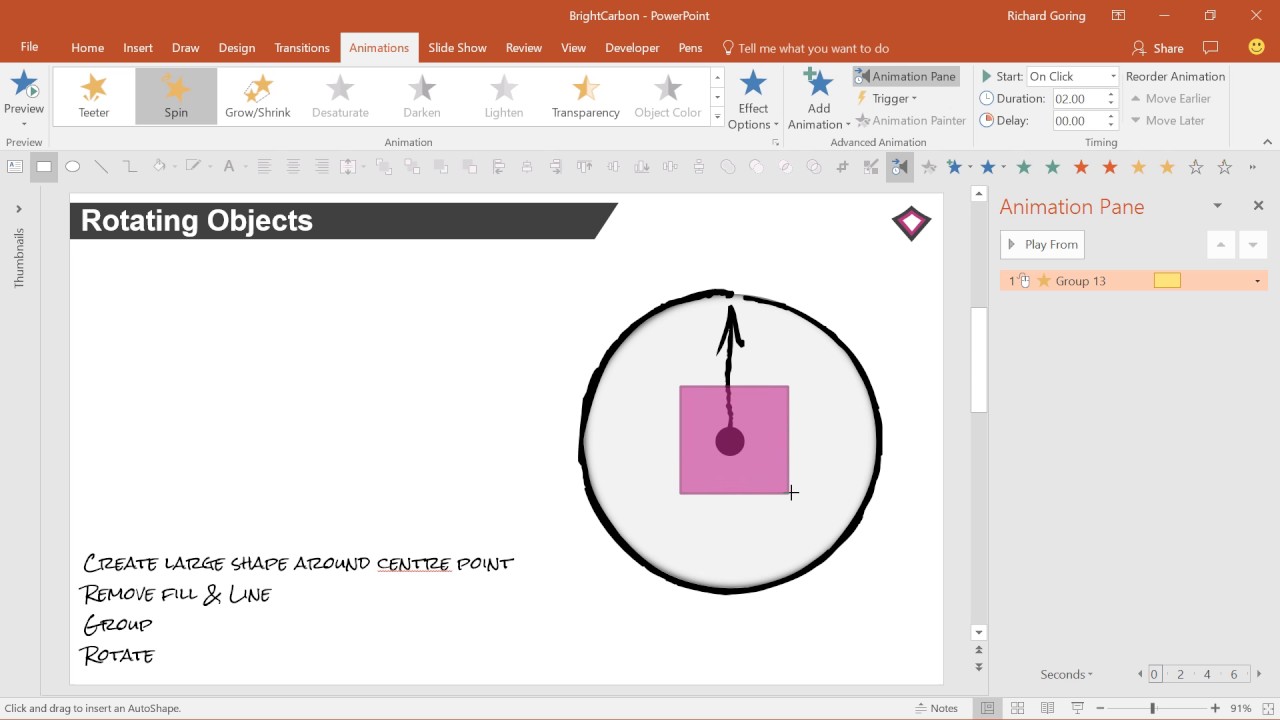
Task: Click Tell me what you want to do
Action: (805, 47)
